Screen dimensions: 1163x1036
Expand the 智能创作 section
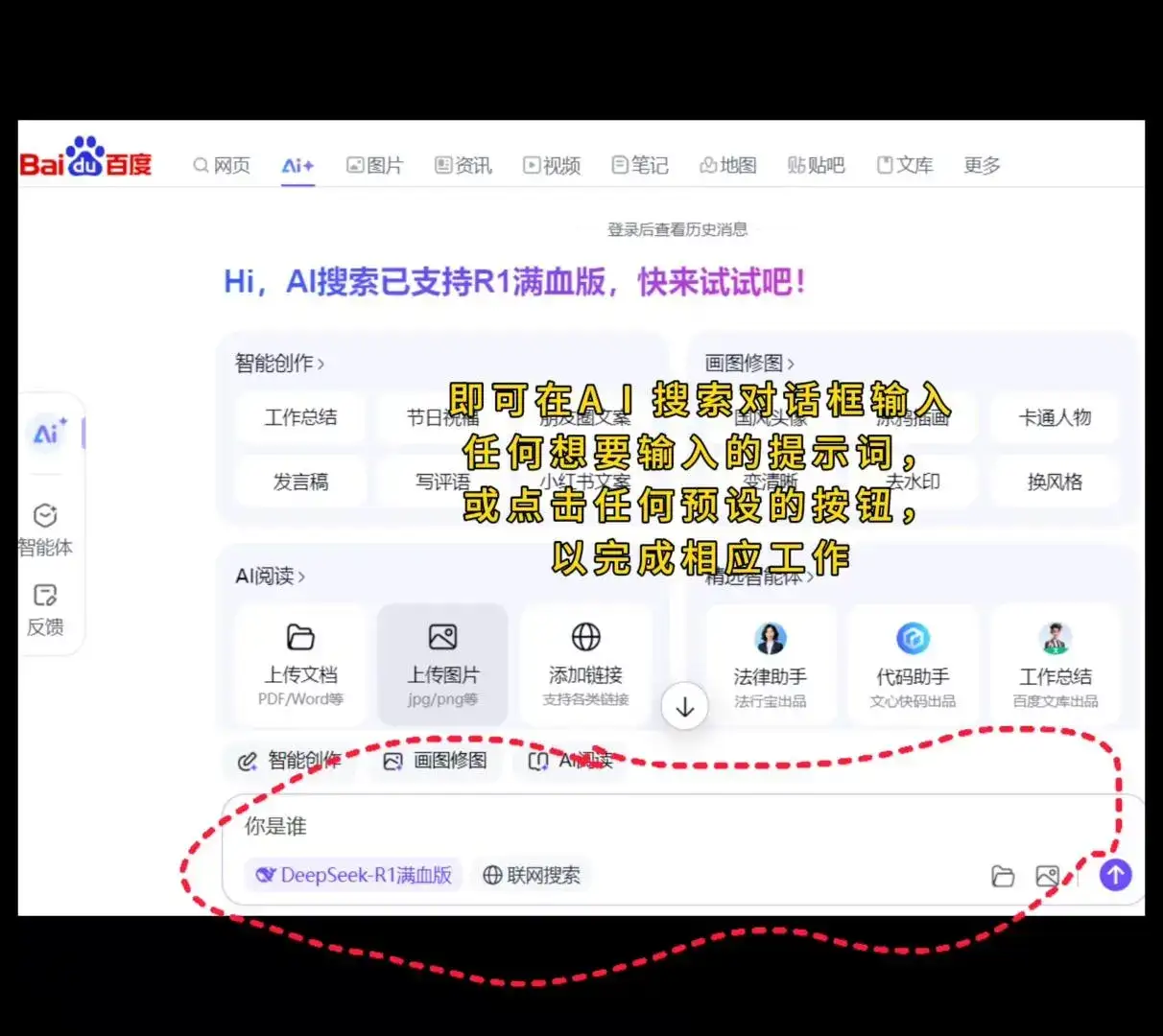pos(277,363)
